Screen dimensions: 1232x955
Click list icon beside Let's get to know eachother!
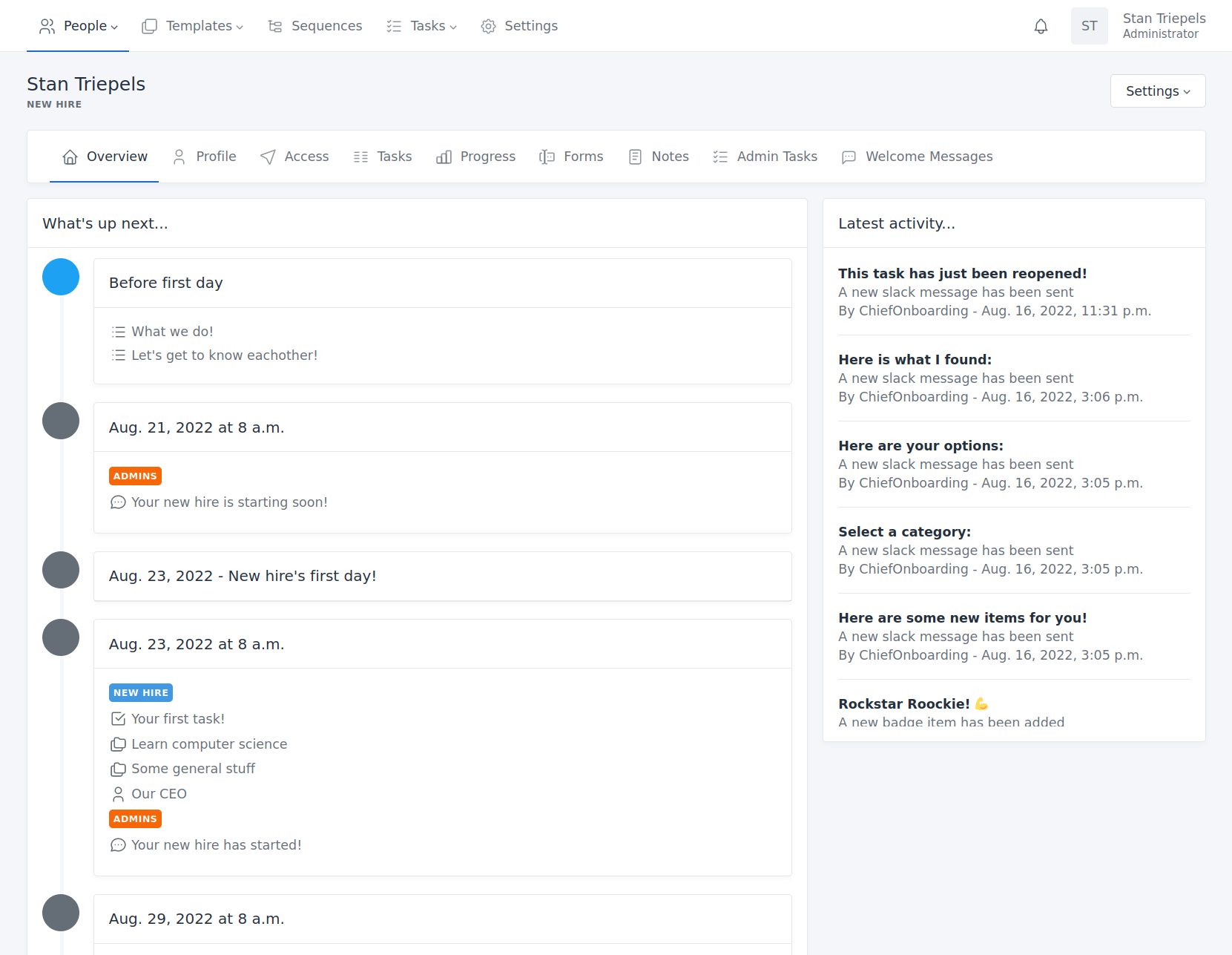tap(118, 355)
